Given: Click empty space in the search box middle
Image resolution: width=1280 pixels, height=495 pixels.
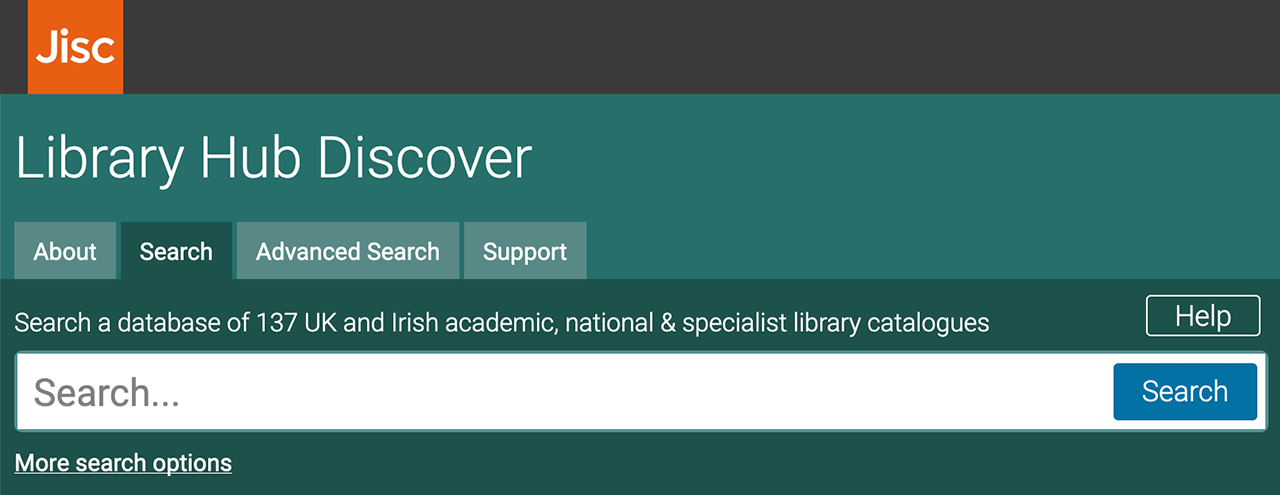Looking at the screenshot, I should tap(640, 392).
